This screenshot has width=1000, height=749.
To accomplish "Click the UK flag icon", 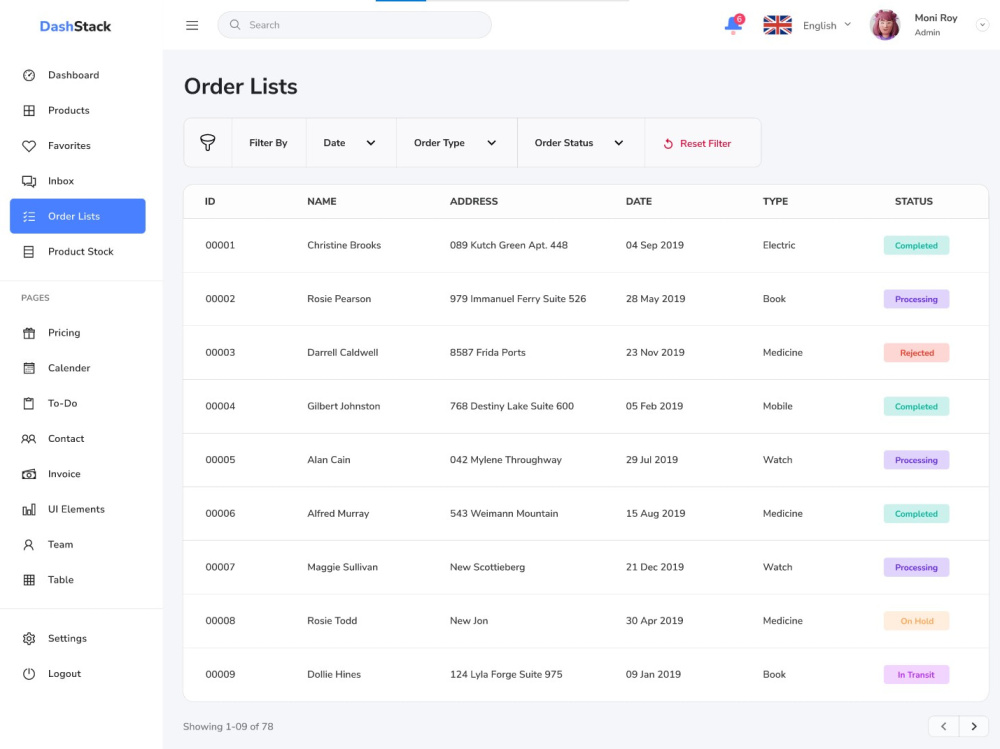I will point(777,25).
